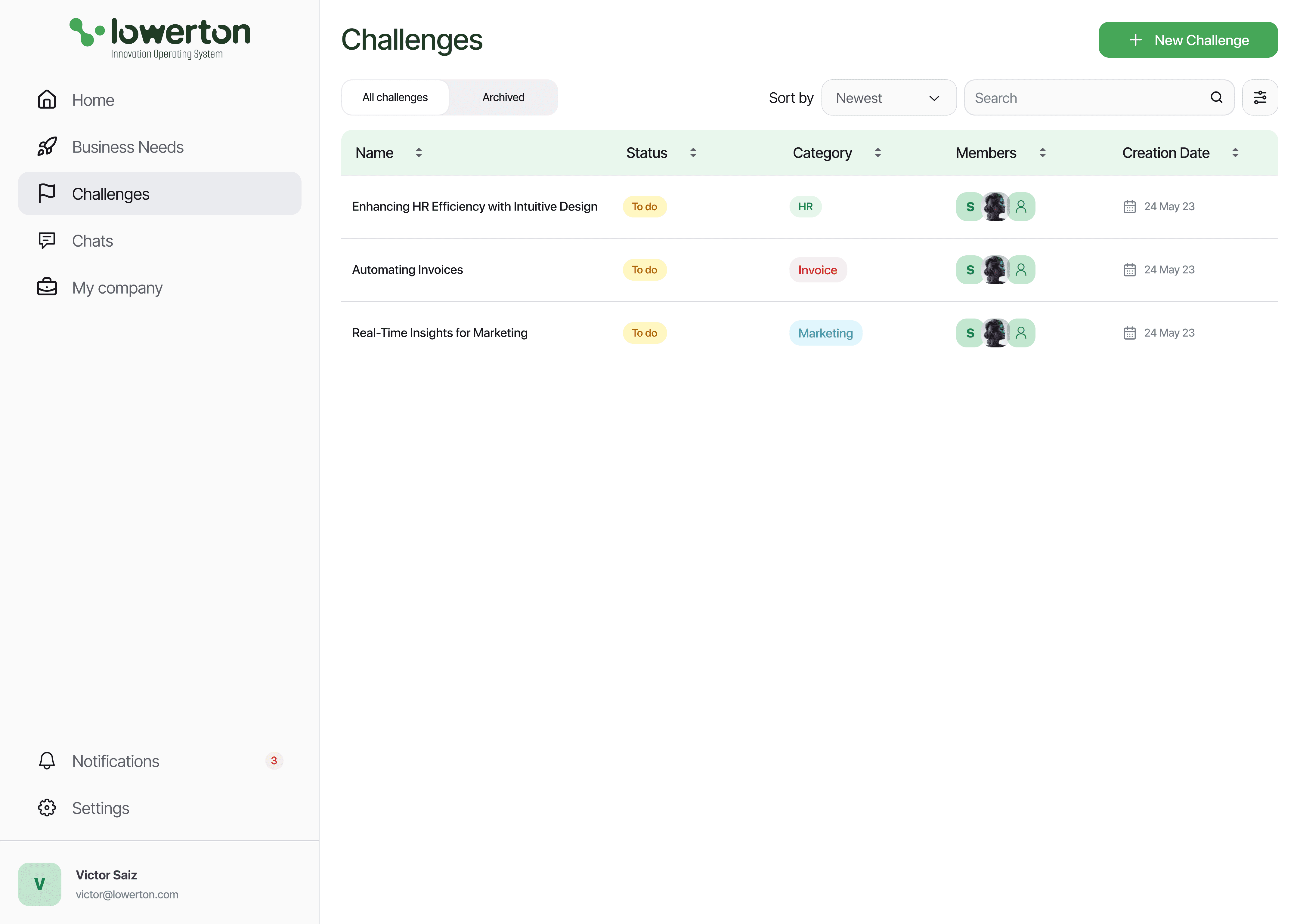Open the filter settings sliders icon

pyautogui.click(x=1260, y=97)
